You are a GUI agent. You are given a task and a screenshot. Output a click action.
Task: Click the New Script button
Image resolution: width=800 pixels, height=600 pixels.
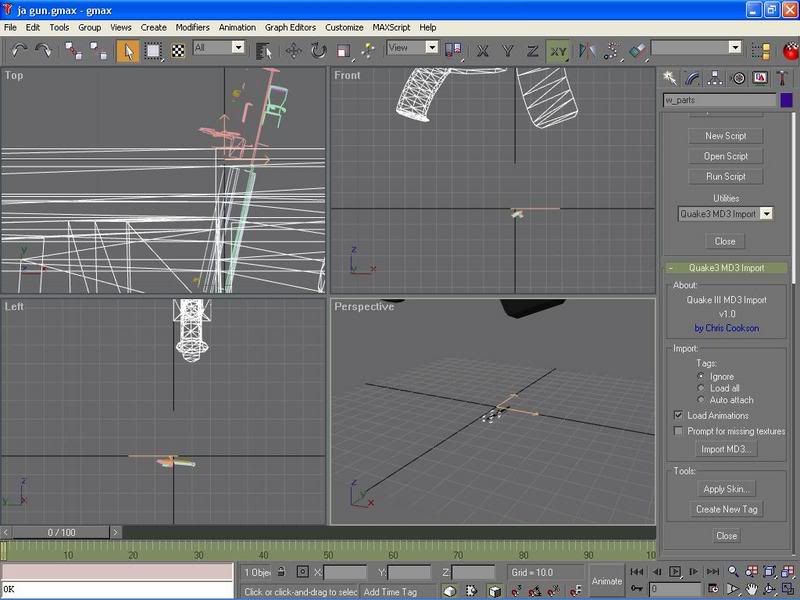[x=726, y=136]
